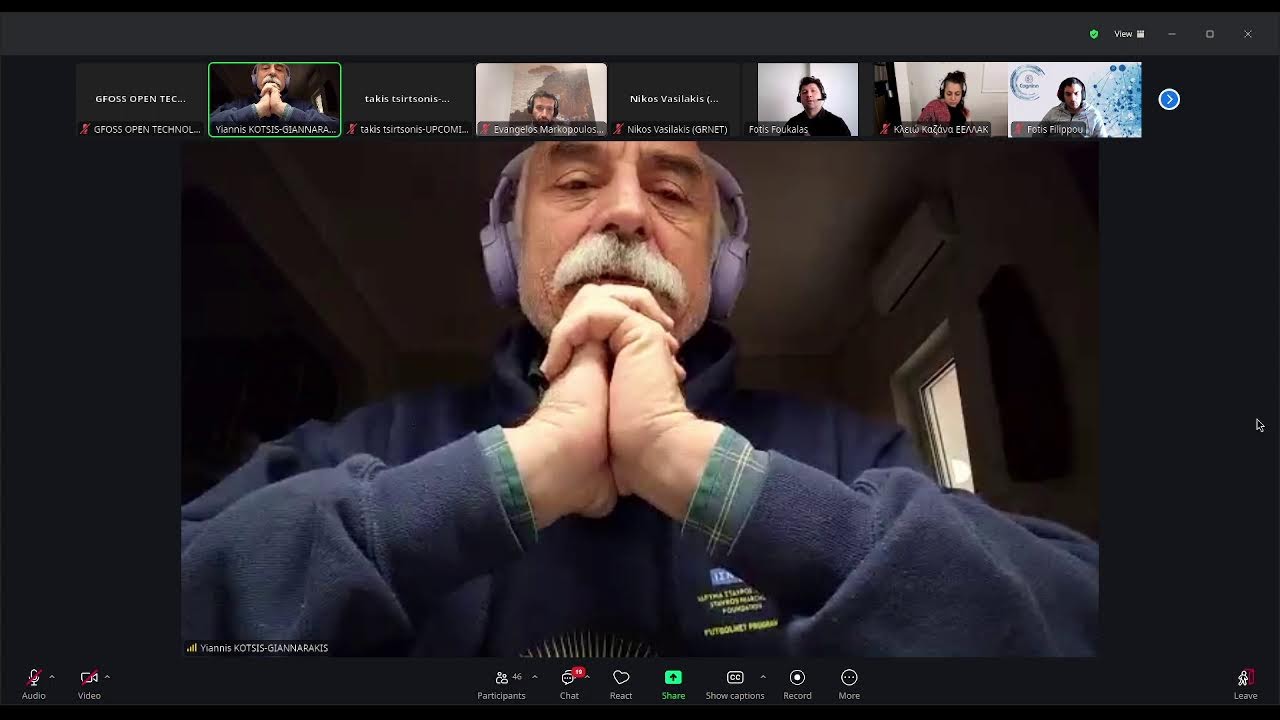
Task: Expand the Chat options caret
Action: [x=587, y=677]
